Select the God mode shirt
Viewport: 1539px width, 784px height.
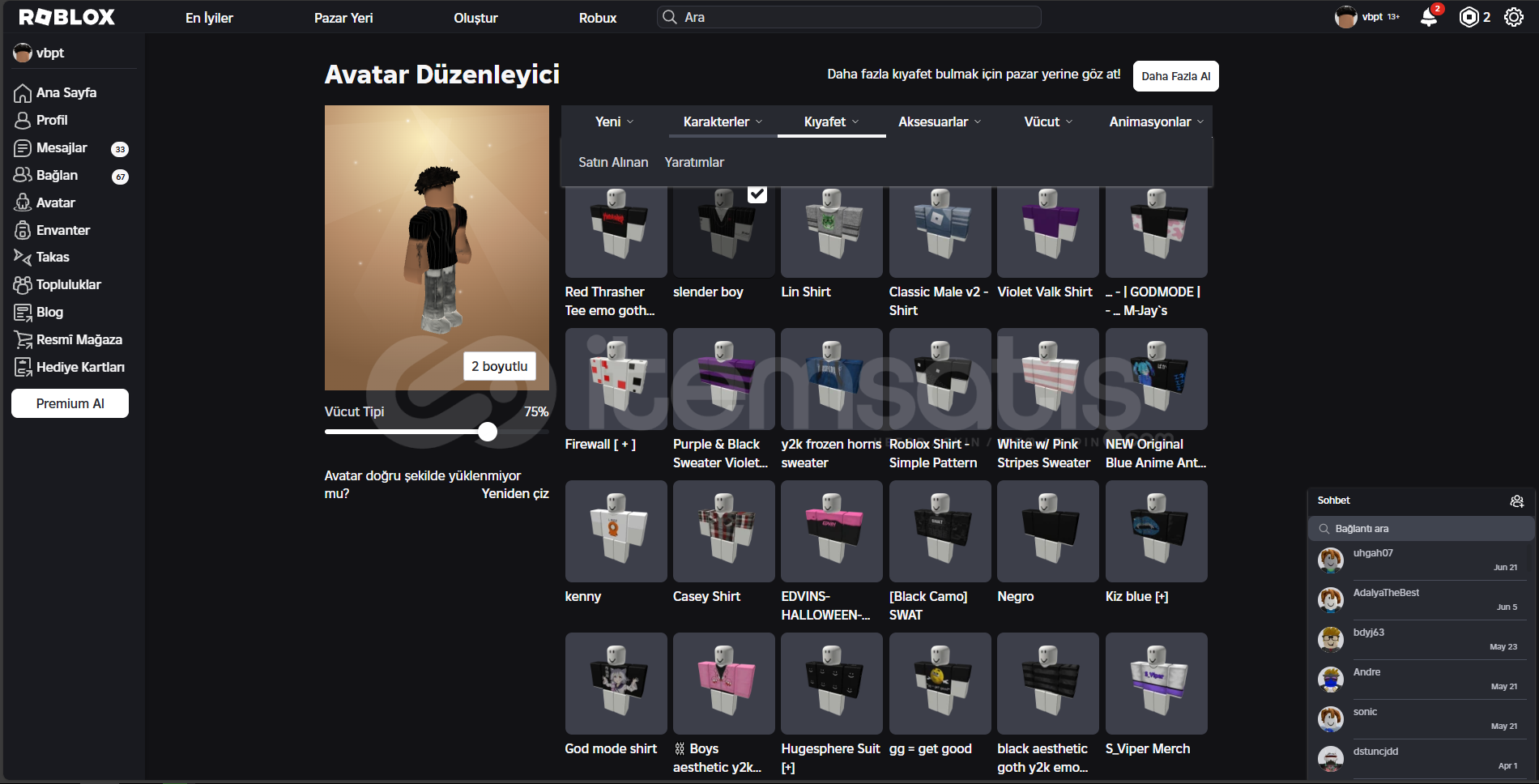tap(616, 684)
